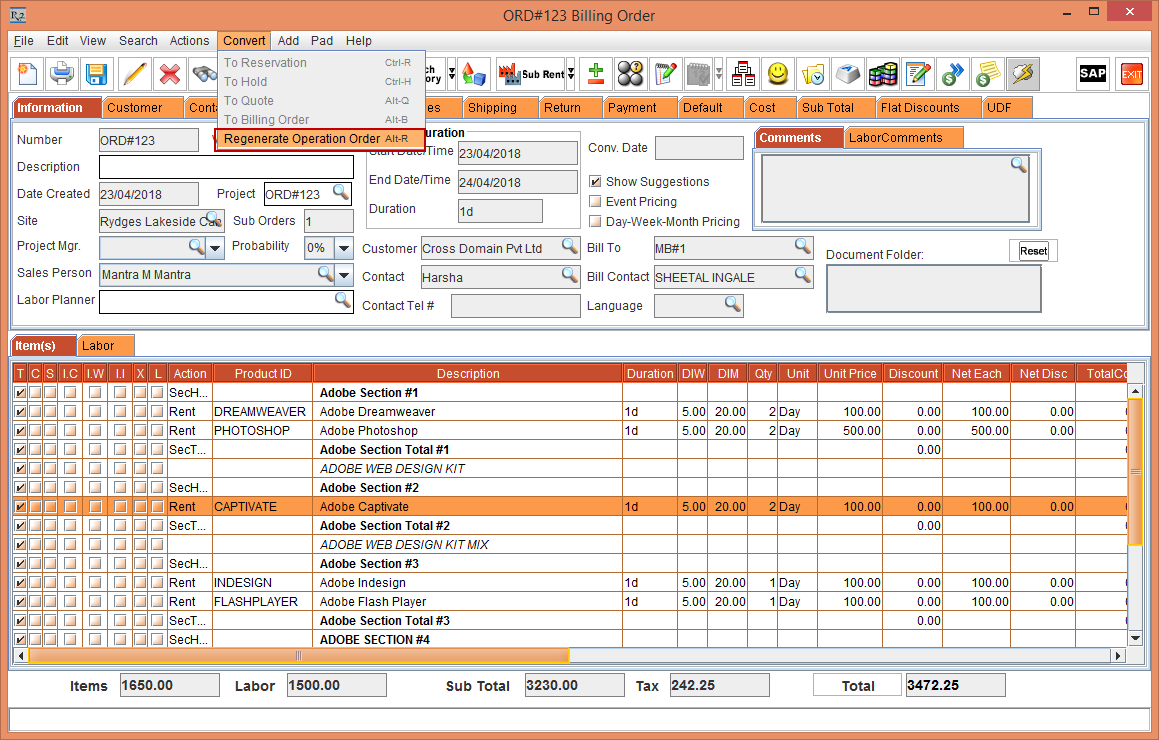The image size is (1159, 740).
Task: Click the yellow smiley face icon
Action: pos(777,74)
